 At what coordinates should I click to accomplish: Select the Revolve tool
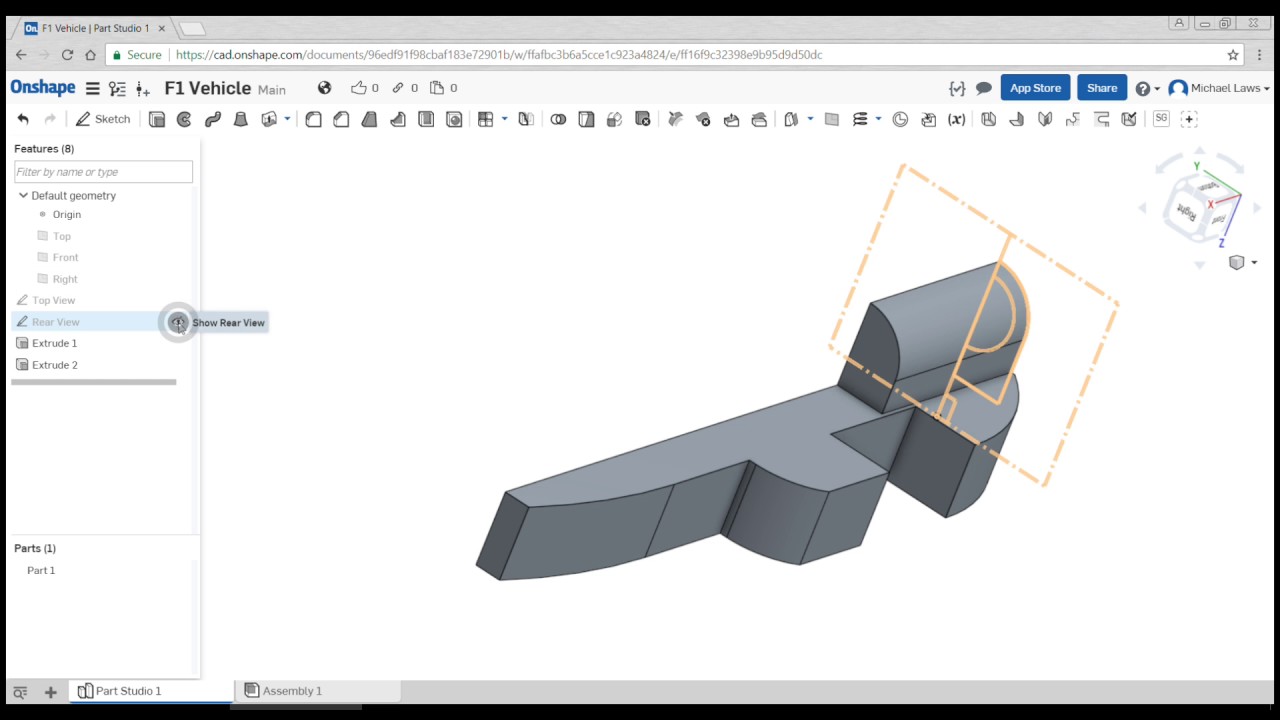coord(184,119)
